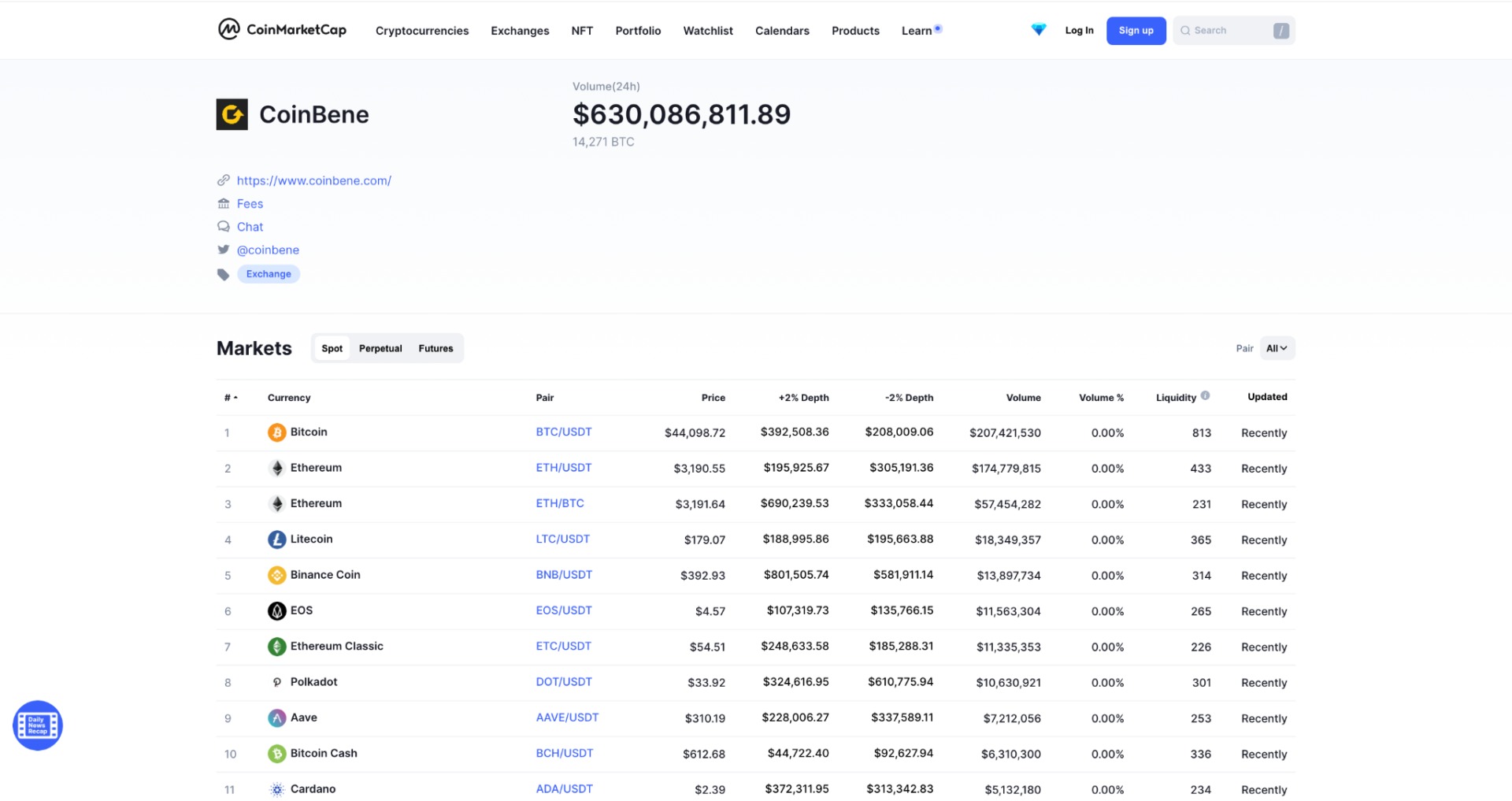The image size is (1512, 801).
Task: Click the diamond icon near Log In
Action: click(x=1039, y=29)
